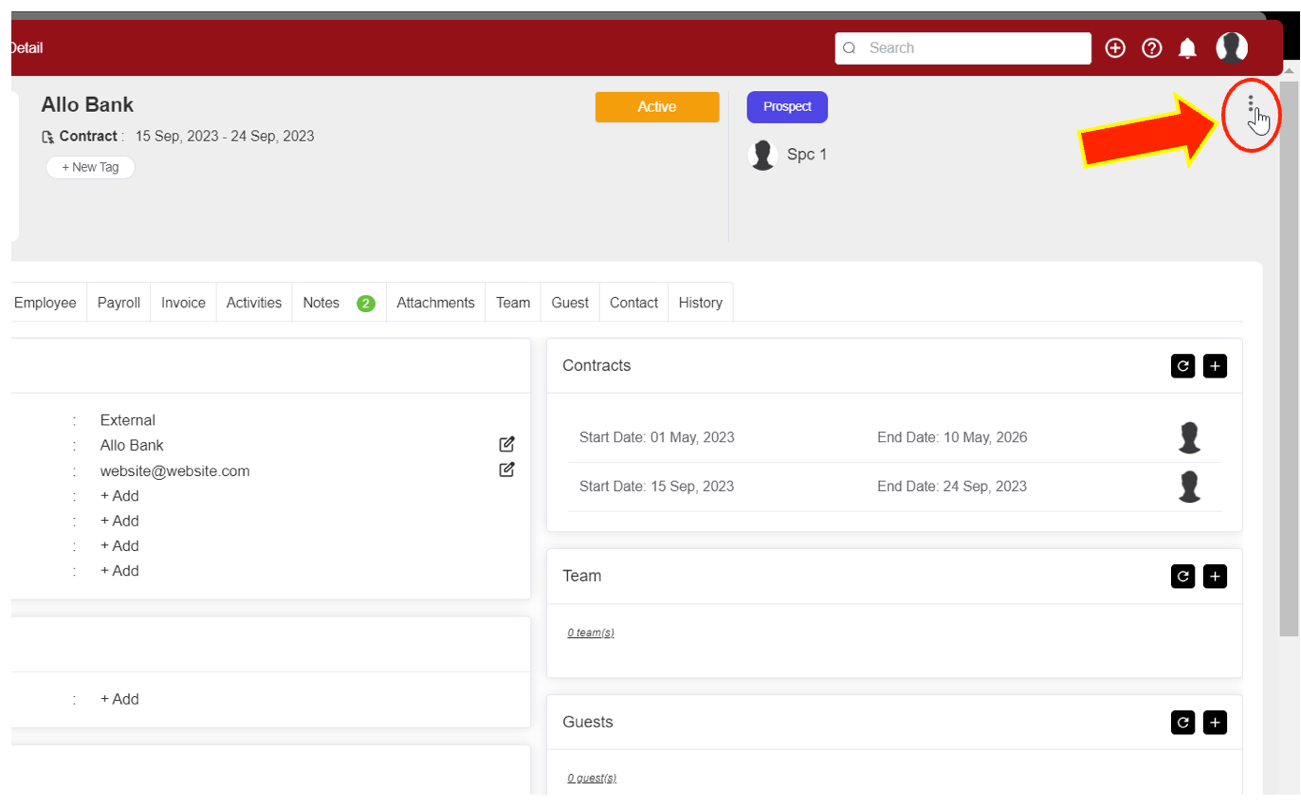The image size is (1301, 810).
Task: Edit the website@website.com email field
Action: pyautogui.click(x=507, y=469)
